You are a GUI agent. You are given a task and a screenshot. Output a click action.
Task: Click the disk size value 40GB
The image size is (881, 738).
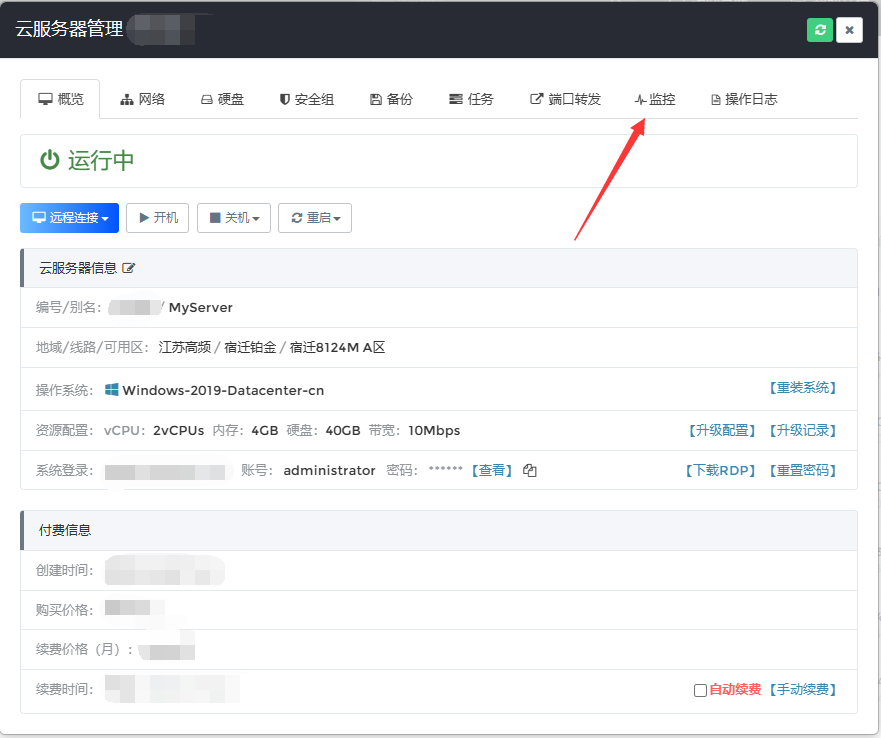coord(343,431)
